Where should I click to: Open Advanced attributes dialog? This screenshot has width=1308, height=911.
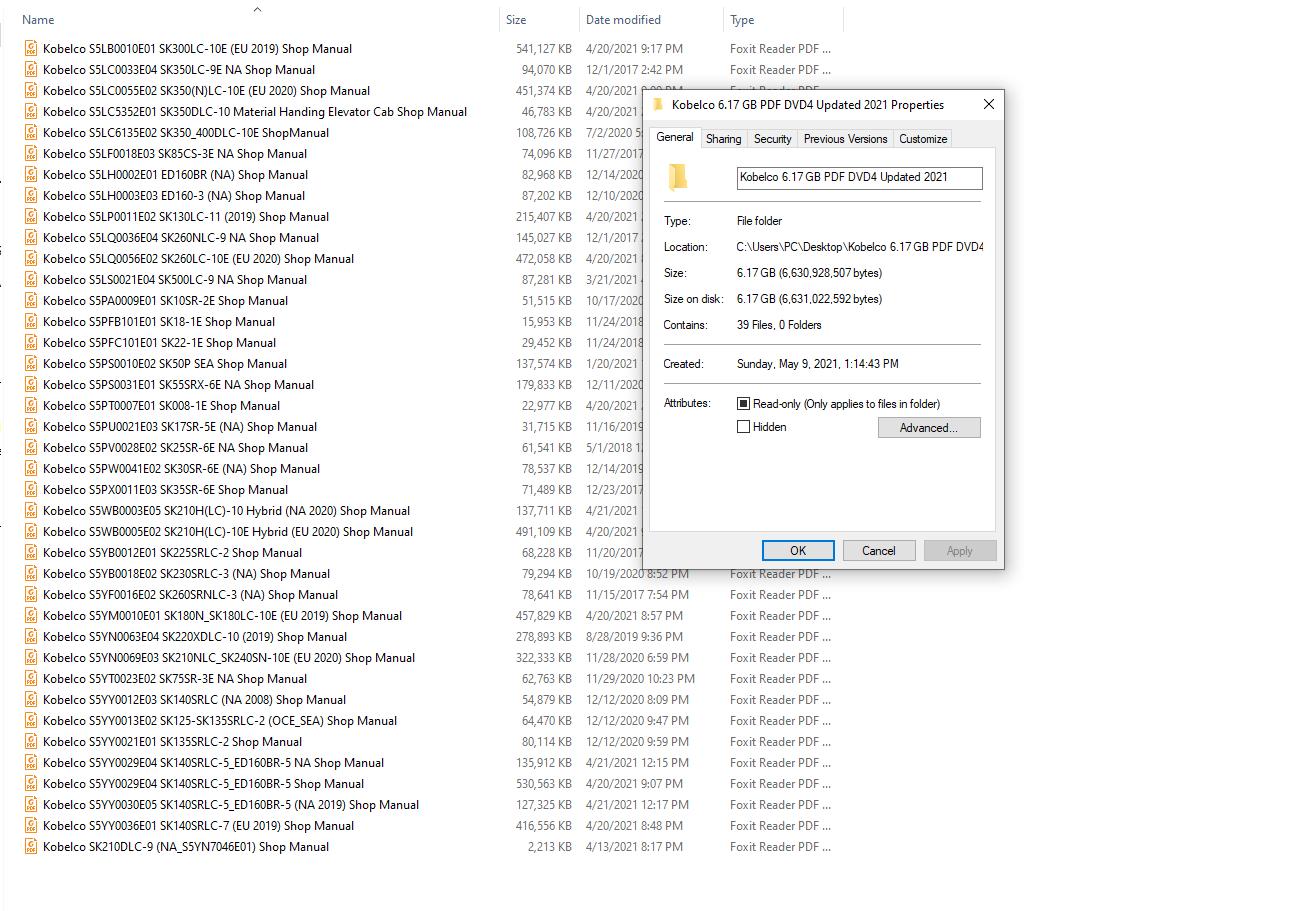coord(929,427)
